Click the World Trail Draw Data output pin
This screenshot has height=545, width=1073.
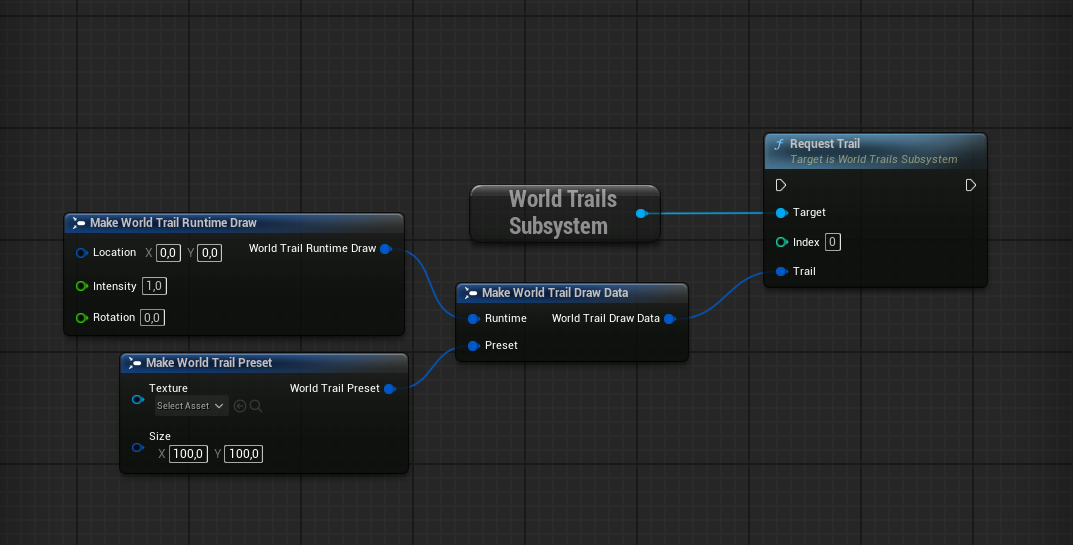670,319
